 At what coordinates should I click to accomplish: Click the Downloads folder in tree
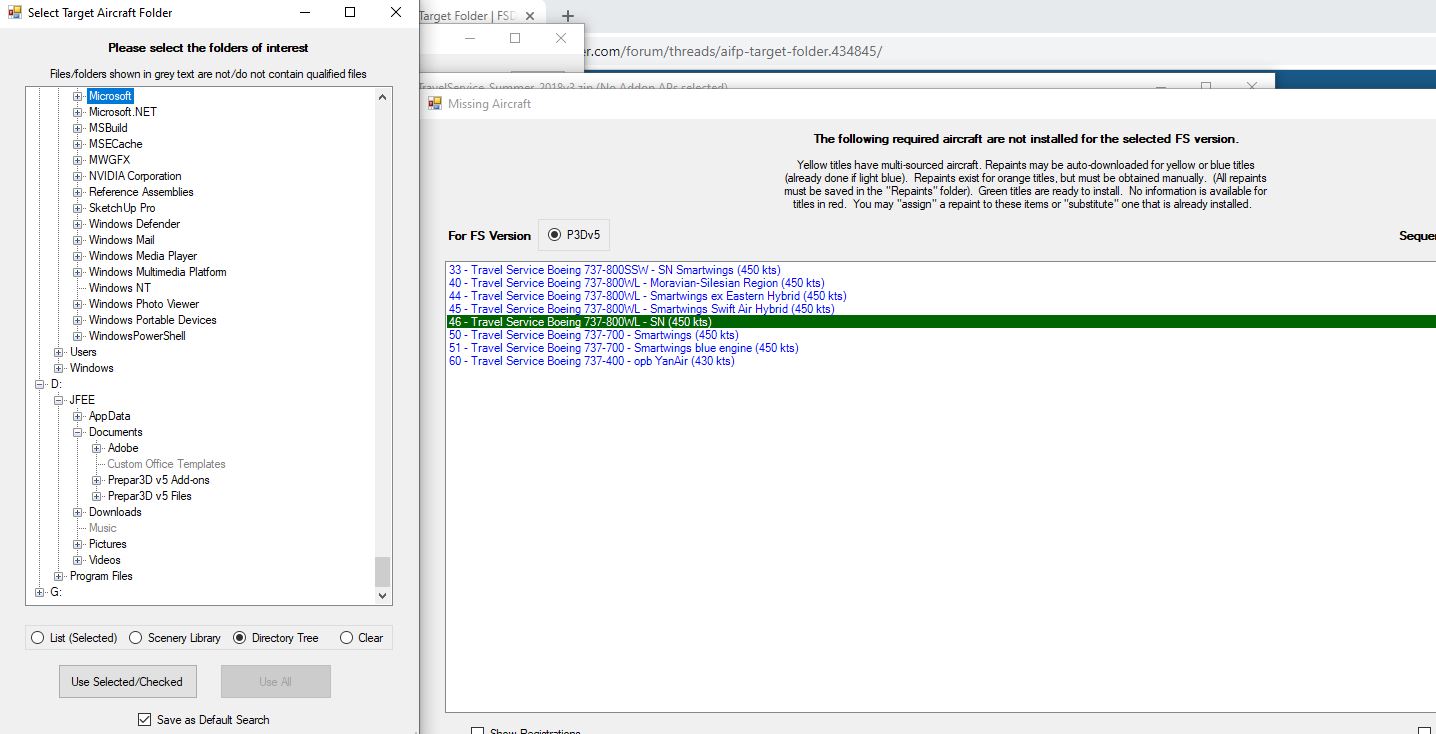tap(115, 512)
